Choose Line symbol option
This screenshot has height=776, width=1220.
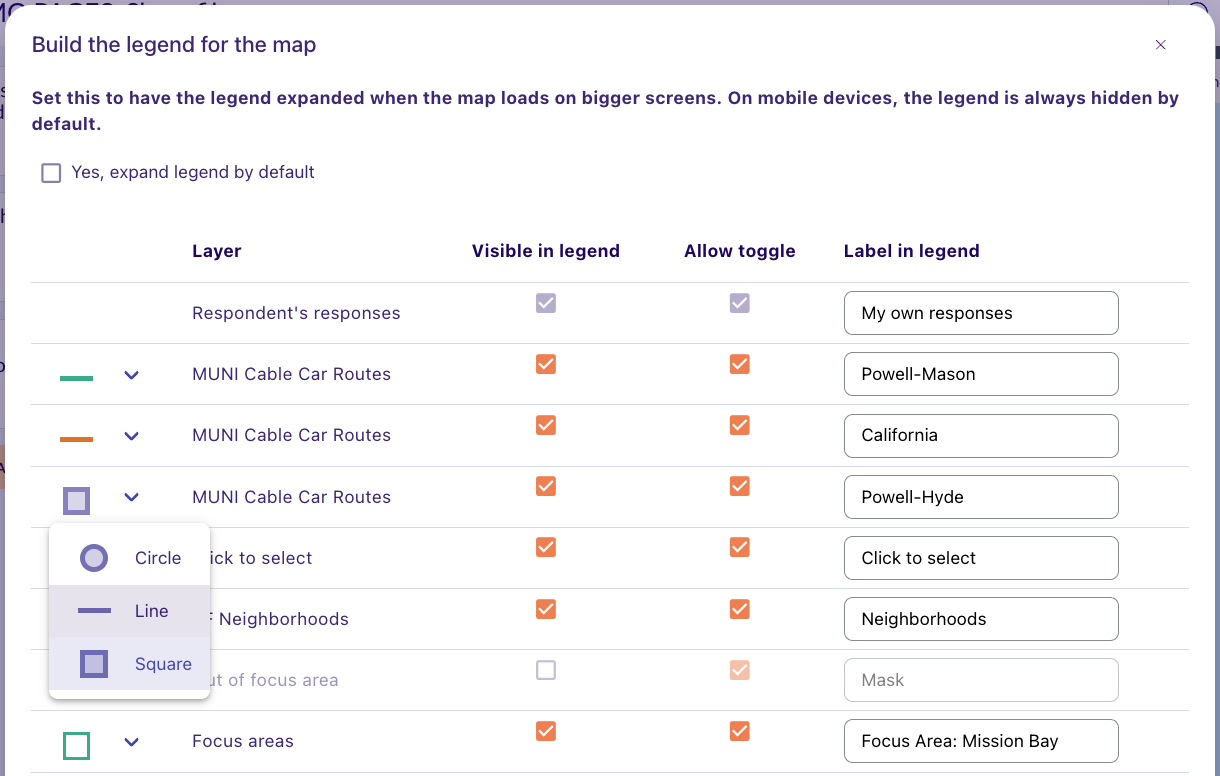[129, 611]
